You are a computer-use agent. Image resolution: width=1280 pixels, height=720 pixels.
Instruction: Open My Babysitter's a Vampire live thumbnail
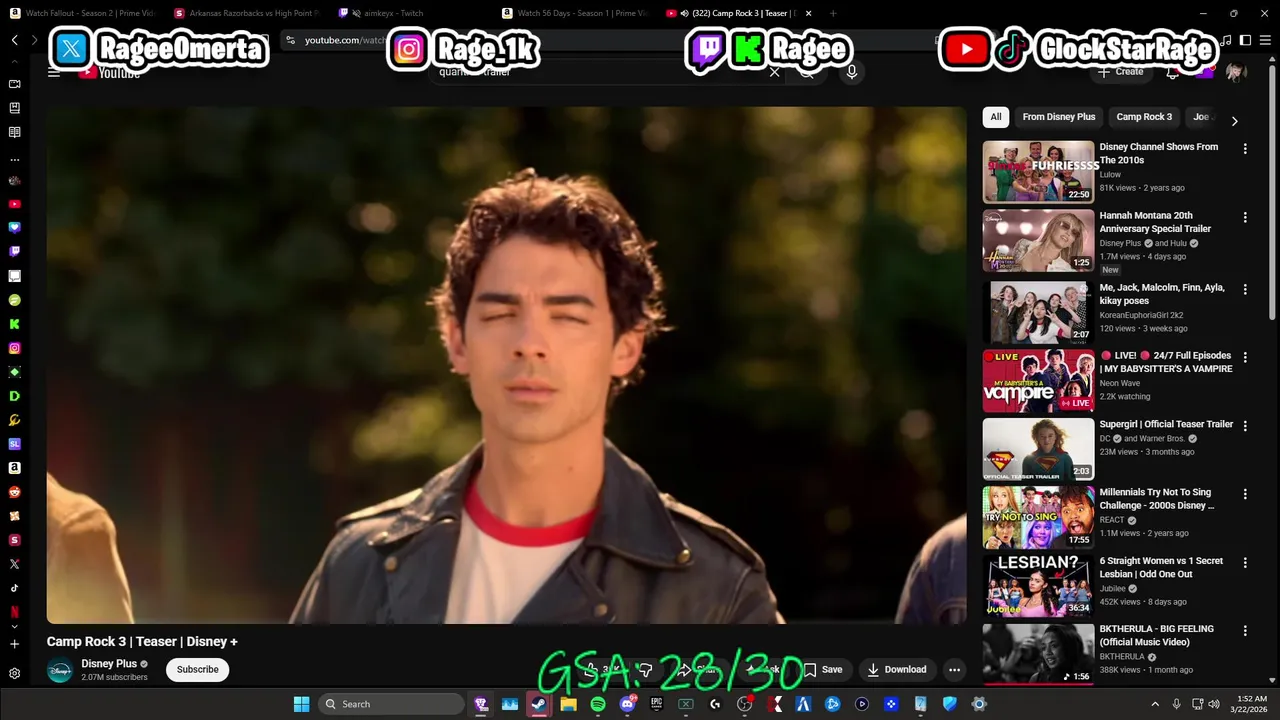click(x=1038, y=380)
